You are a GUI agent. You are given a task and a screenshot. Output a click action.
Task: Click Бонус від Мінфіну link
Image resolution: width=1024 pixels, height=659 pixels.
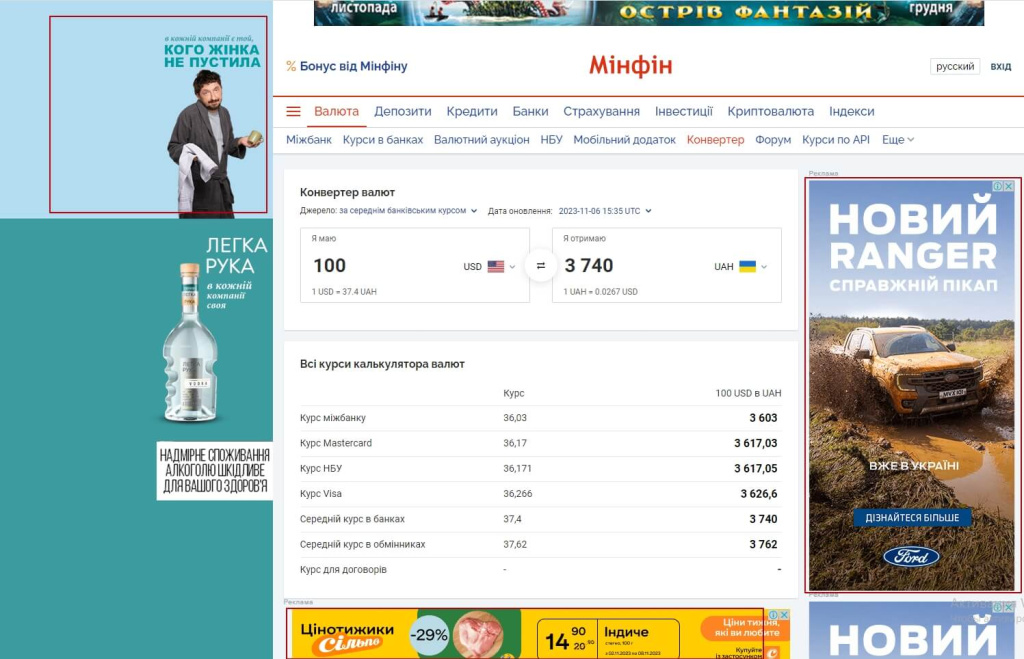(353, 66)
